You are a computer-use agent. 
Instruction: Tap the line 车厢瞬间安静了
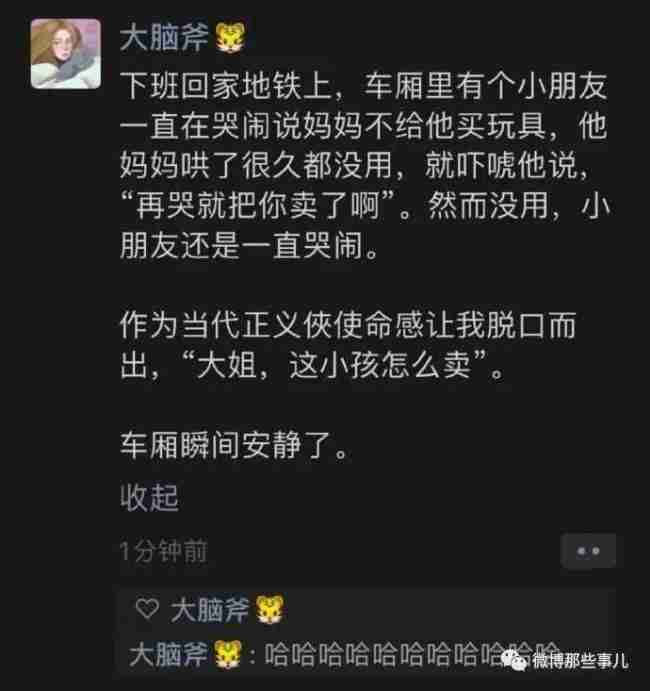tap(234, 445)
